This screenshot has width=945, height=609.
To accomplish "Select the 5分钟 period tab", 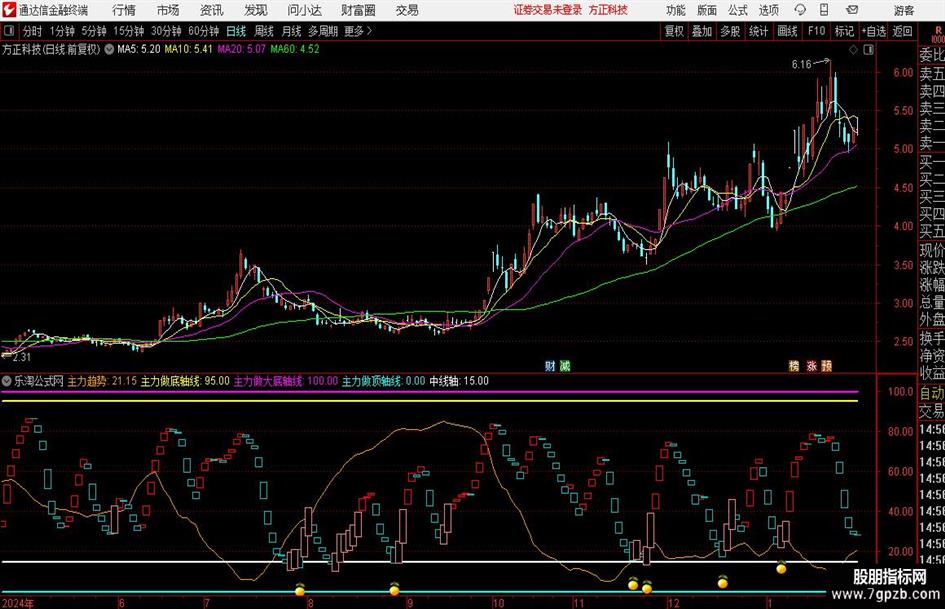I will pos(93,31).
